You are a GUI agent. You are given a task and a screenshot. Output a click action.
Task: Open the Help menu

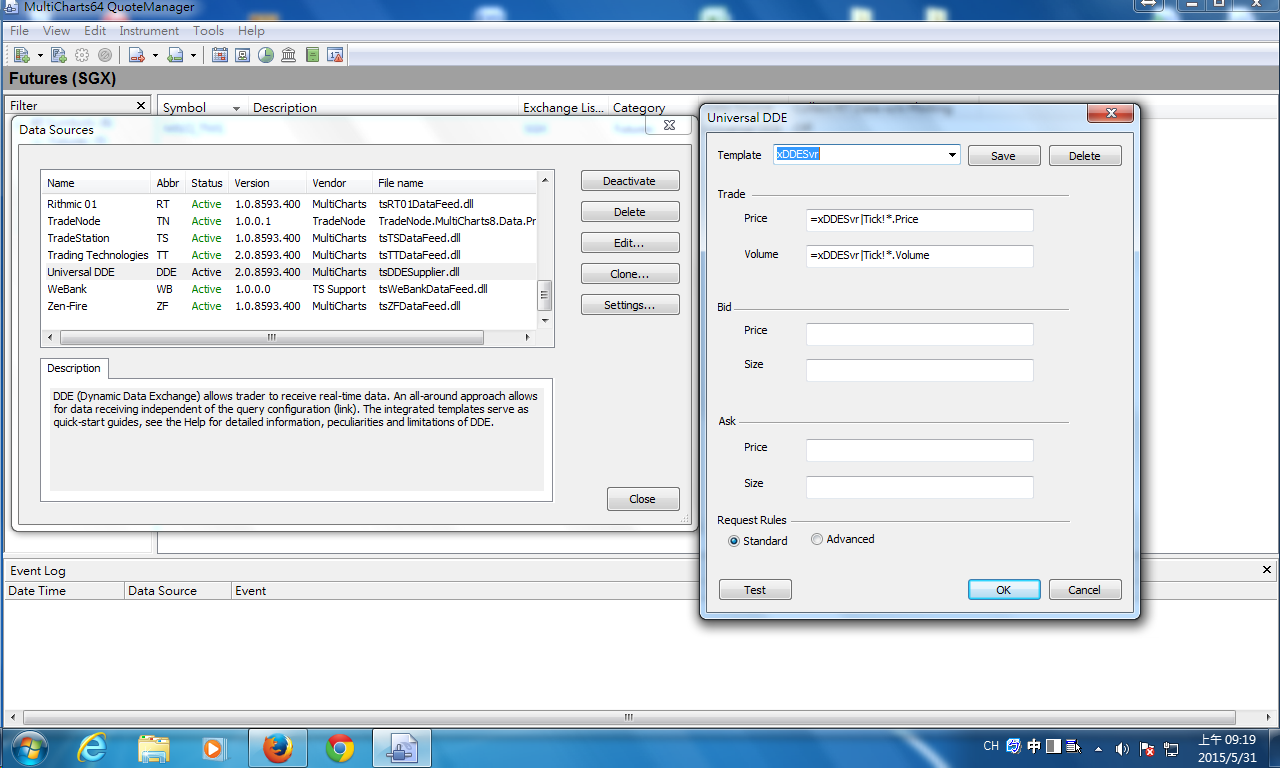pos(251,31)
